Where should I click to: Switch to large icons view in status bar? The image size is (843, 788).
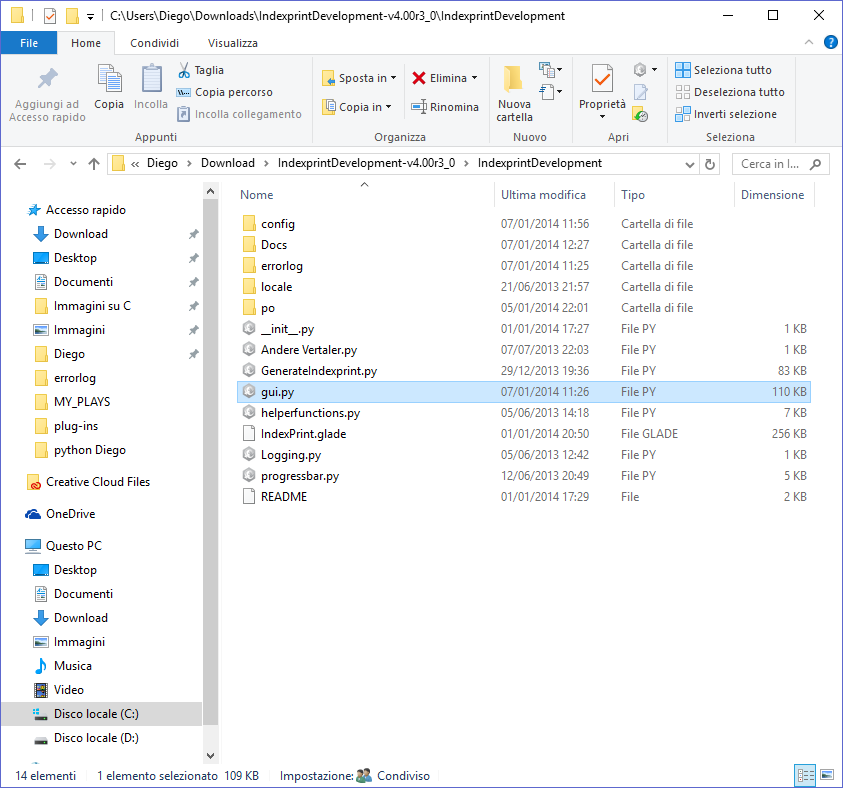(x=827, y=775)
